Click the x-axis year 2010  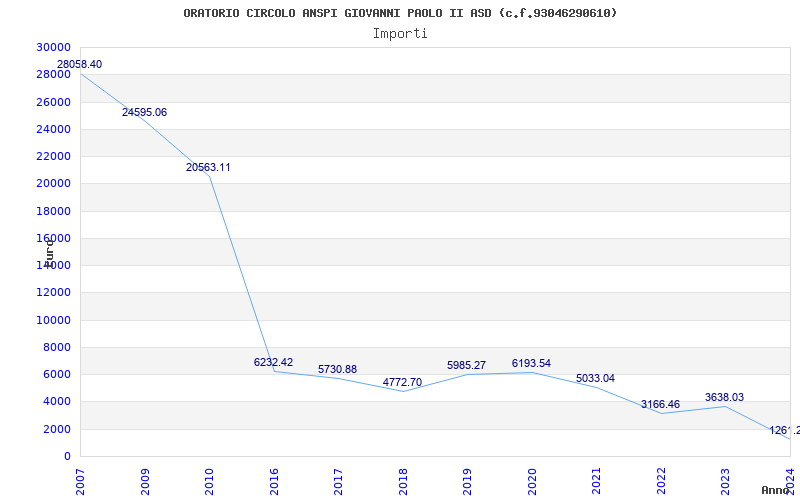[209, 482]
